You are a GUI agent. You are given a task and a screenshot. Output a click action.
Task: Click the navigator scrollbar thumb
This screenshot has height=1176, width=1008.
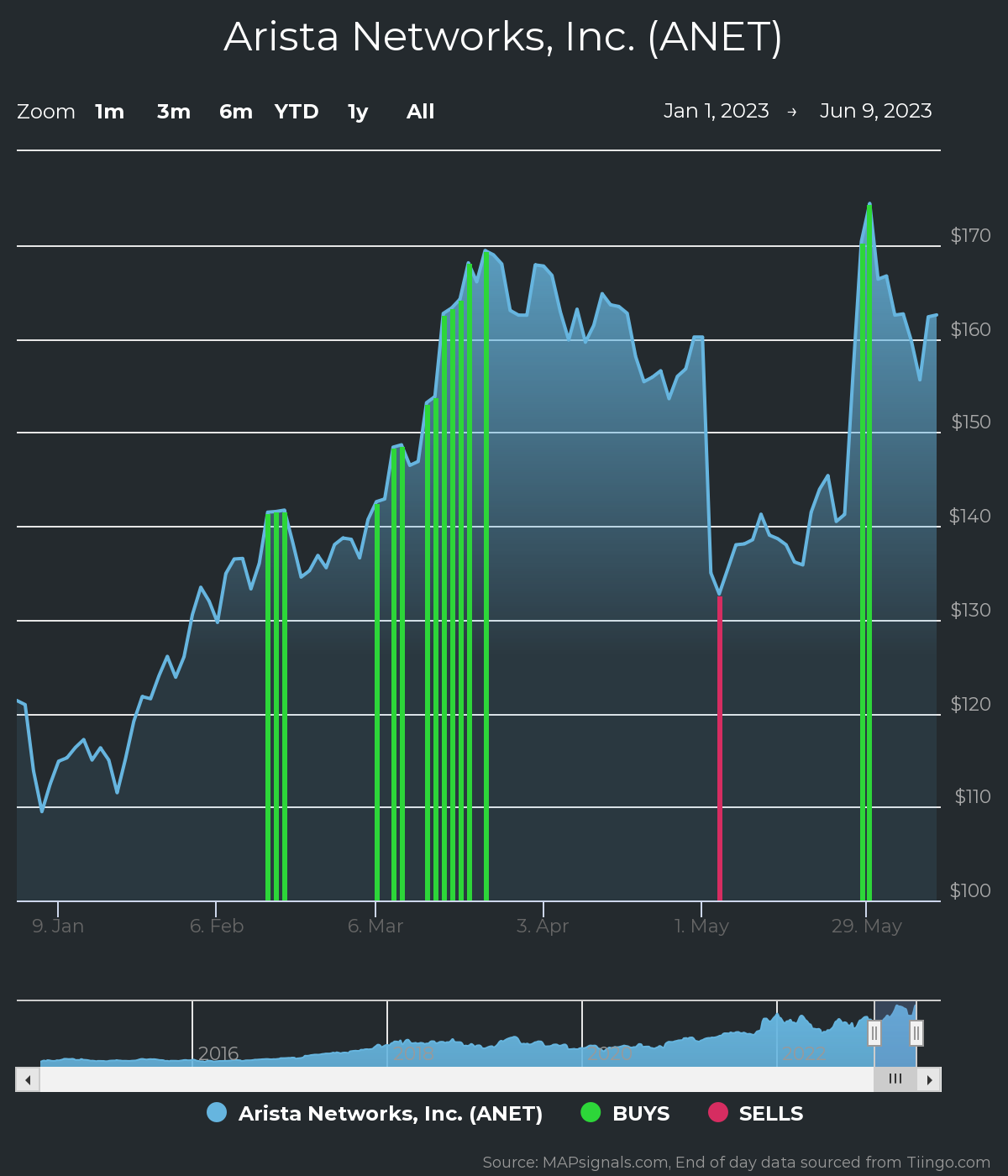(895, 1079)
